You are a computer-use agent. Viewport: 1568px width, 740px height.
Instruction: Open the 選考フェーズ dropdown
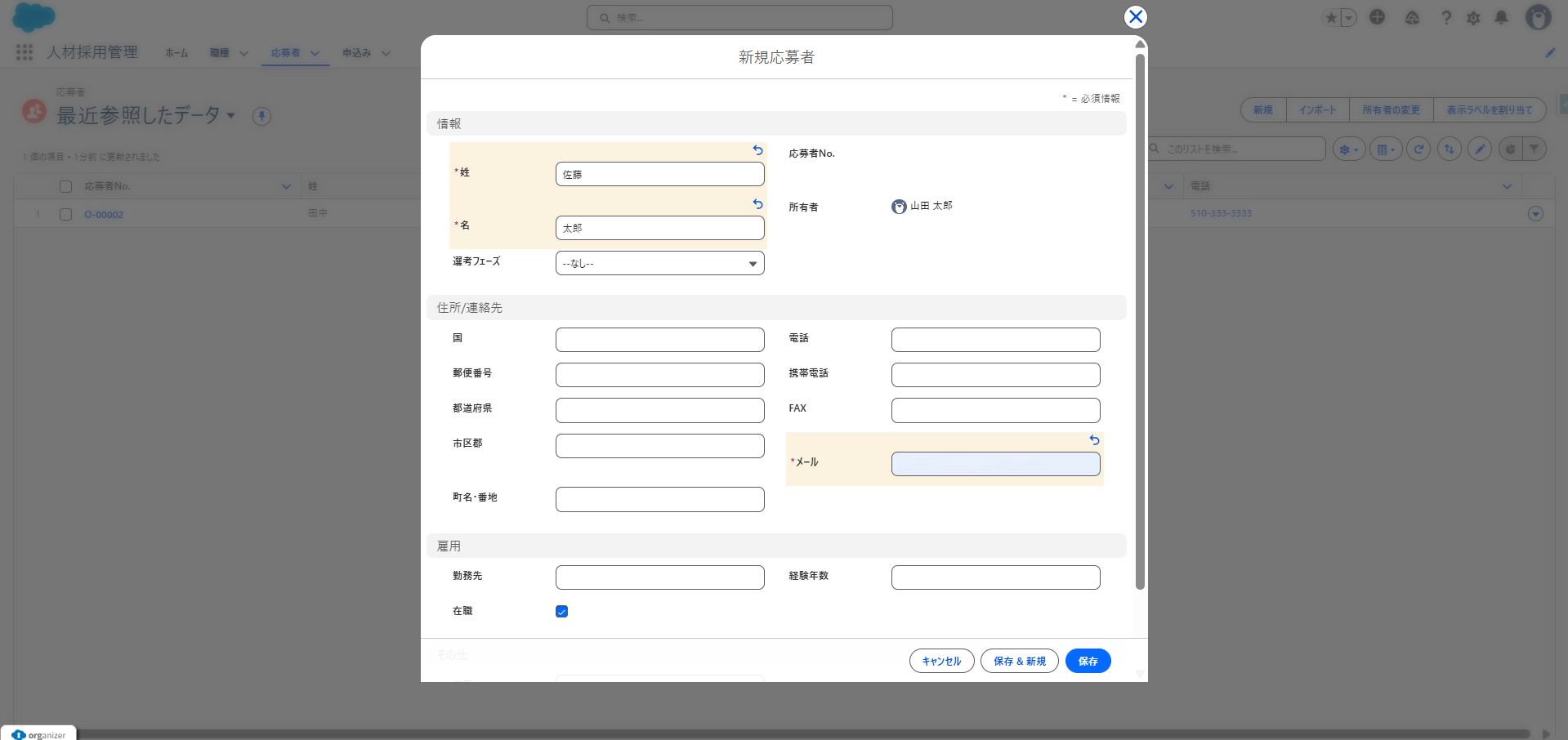pos(659,263)
